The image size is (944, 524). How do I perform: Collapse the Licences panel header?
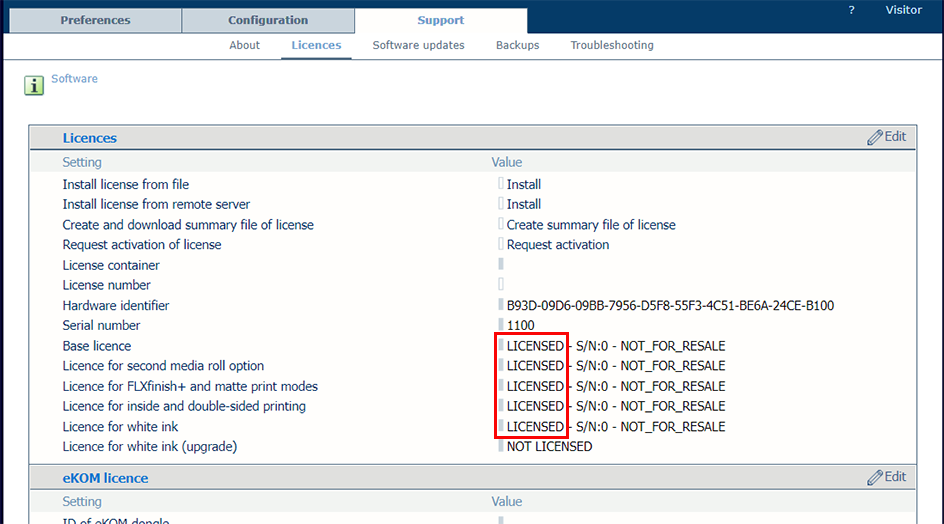(x=90, y=138)
